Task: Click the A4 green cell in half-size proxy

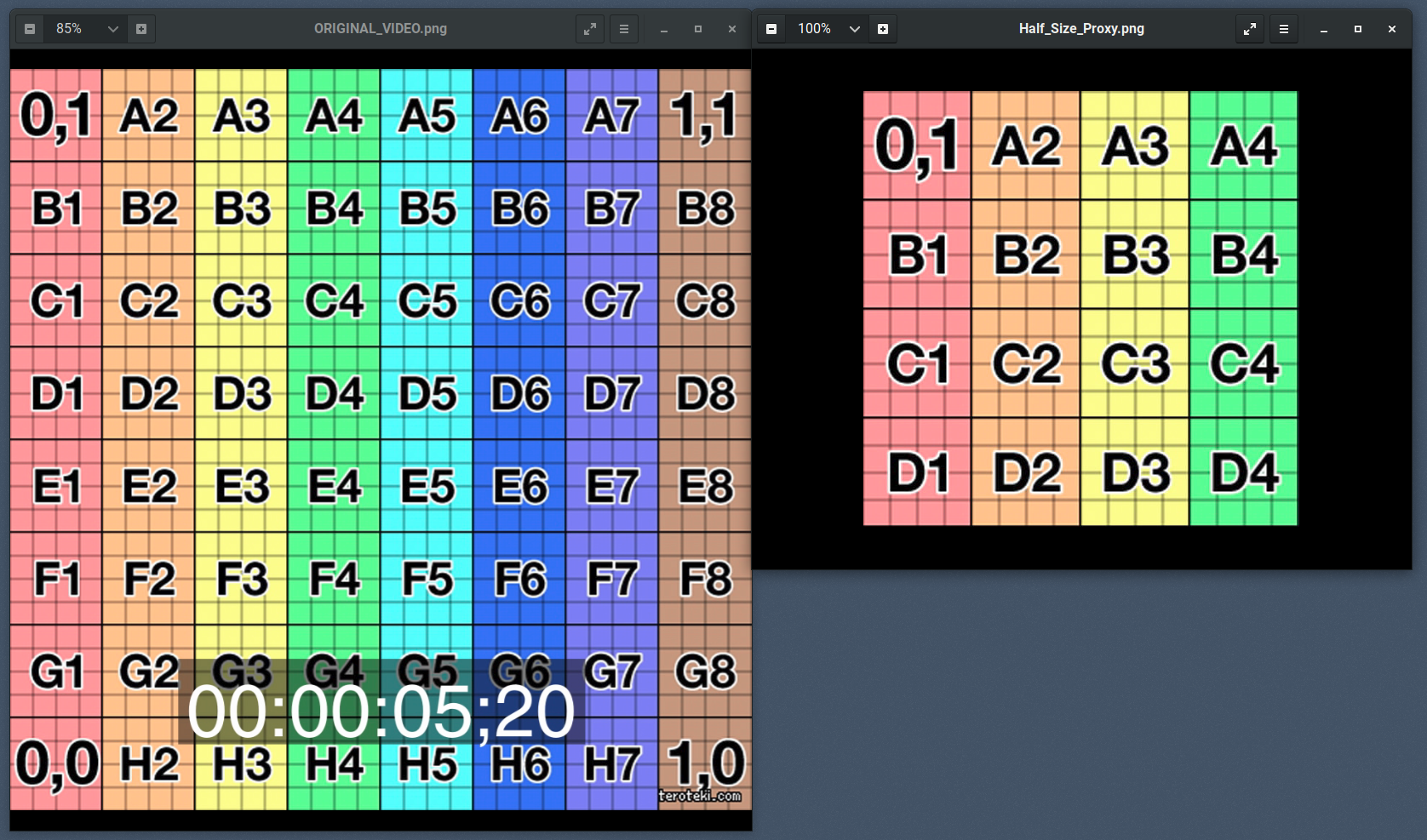Action: pos(1244,146)
